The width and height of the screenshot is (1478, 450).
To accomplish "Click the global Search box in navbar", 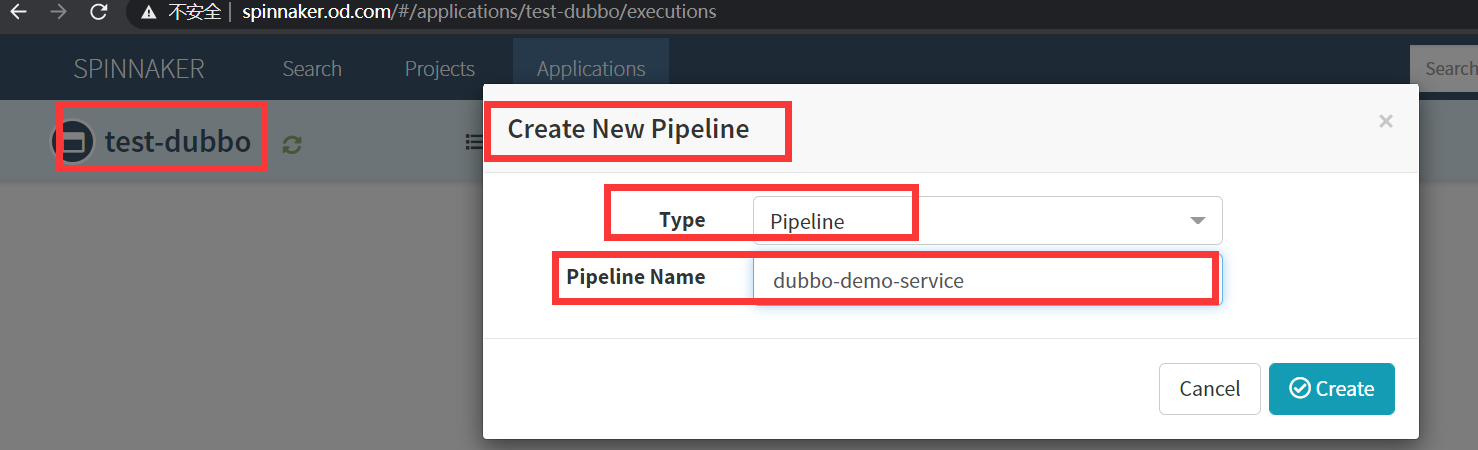I will coord(1444,68).
